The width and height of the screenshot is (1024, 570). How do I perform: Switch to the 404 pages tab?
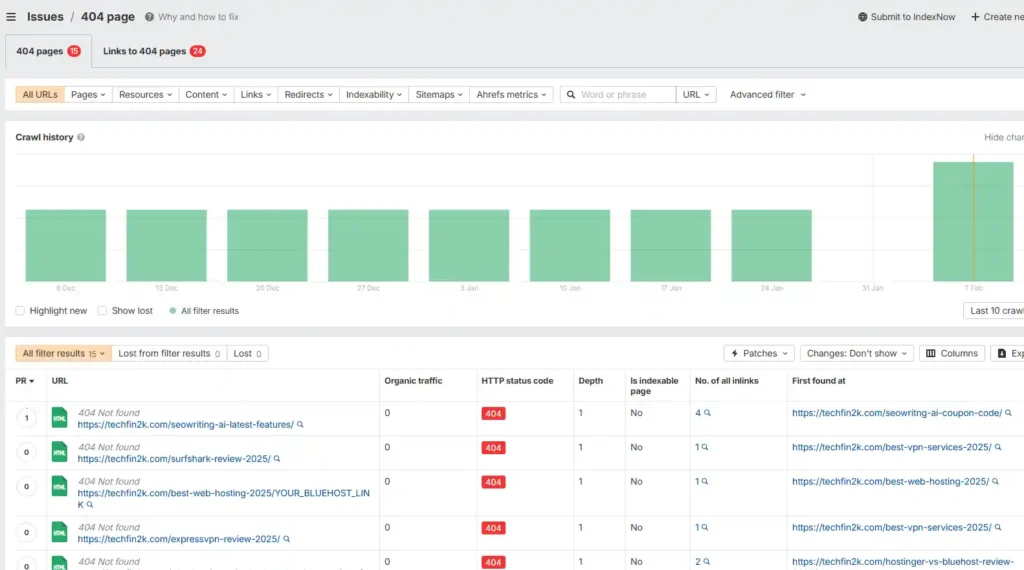(x=48, y=51)
